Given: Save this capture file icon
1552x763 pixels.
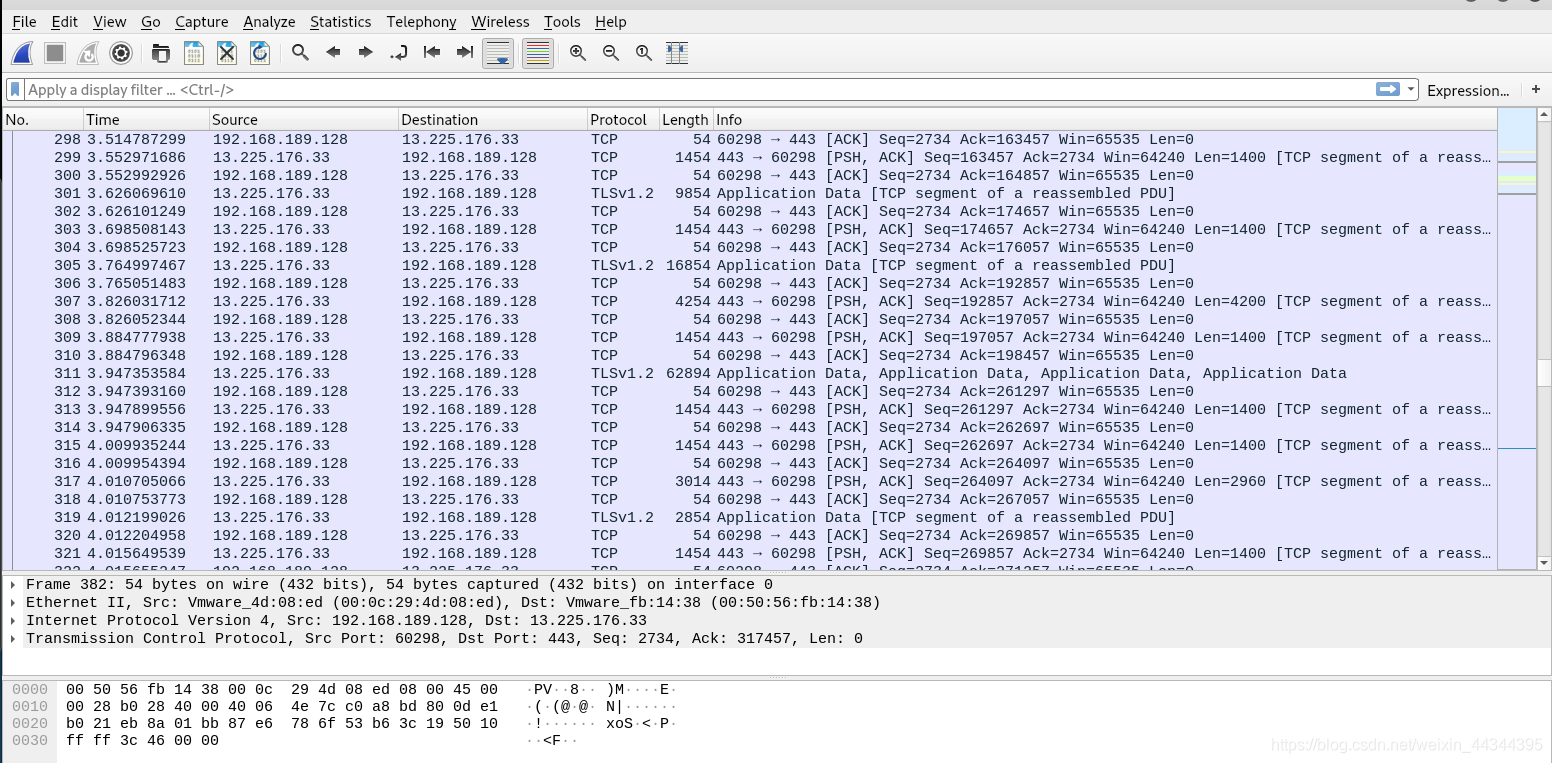Looking at the screenshot, I should [x=194, y=53].
